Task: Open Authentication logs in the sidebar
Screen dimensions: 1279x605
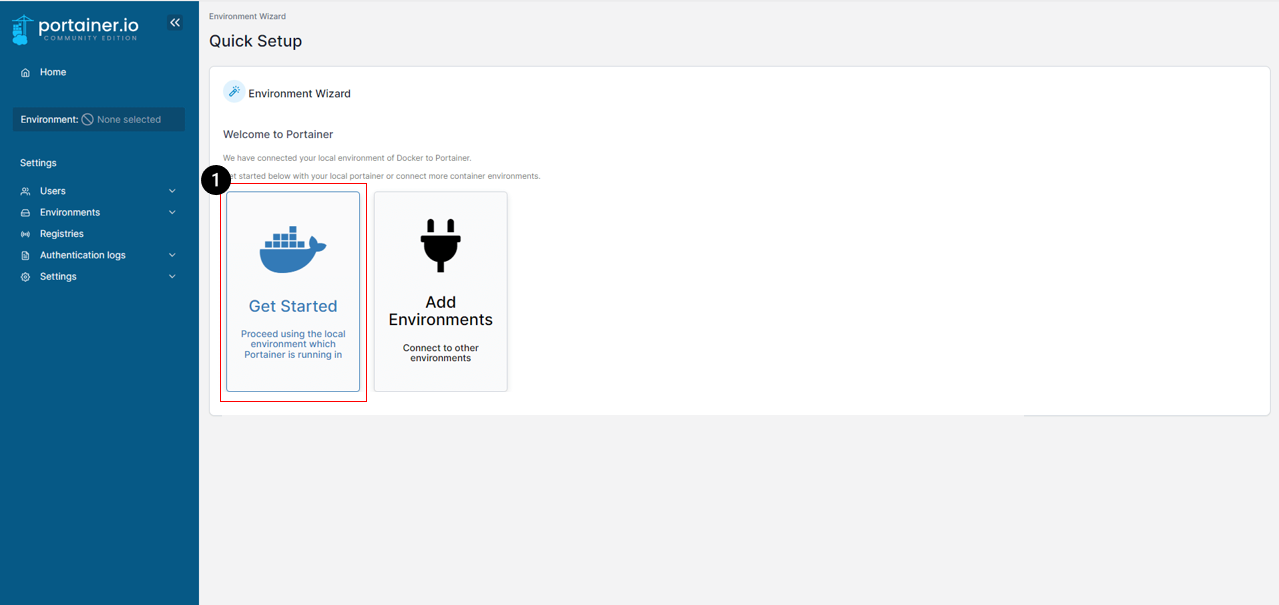Action: point(83,255)
